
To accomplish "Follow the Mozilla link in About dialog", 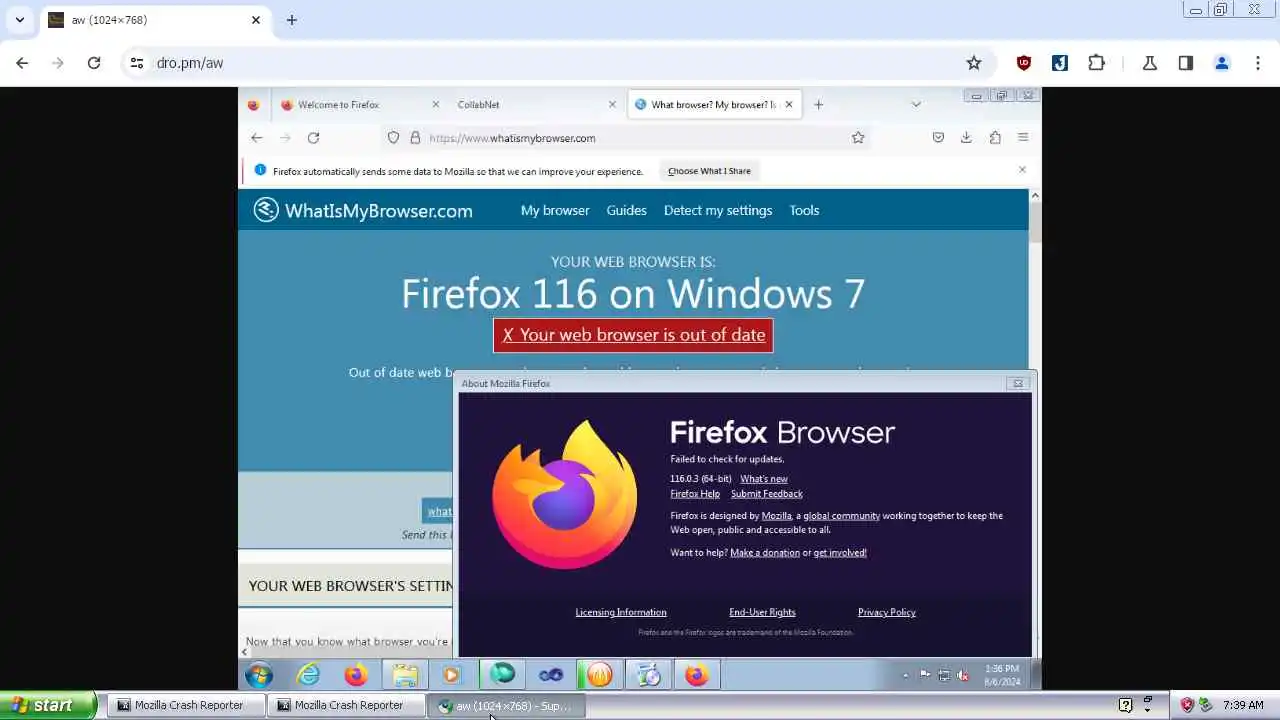I will coord(776,516).
